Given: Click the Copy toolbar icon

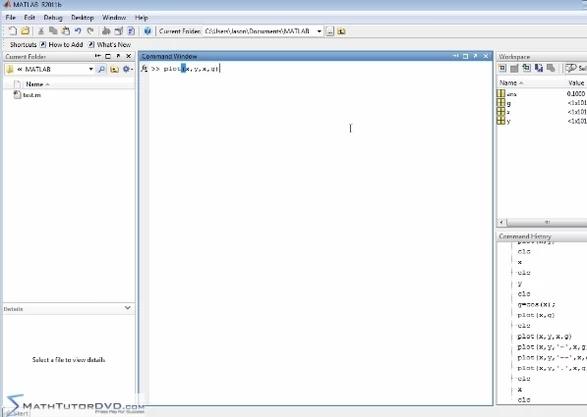Looking at the screenshot, I should coord(53,31).
